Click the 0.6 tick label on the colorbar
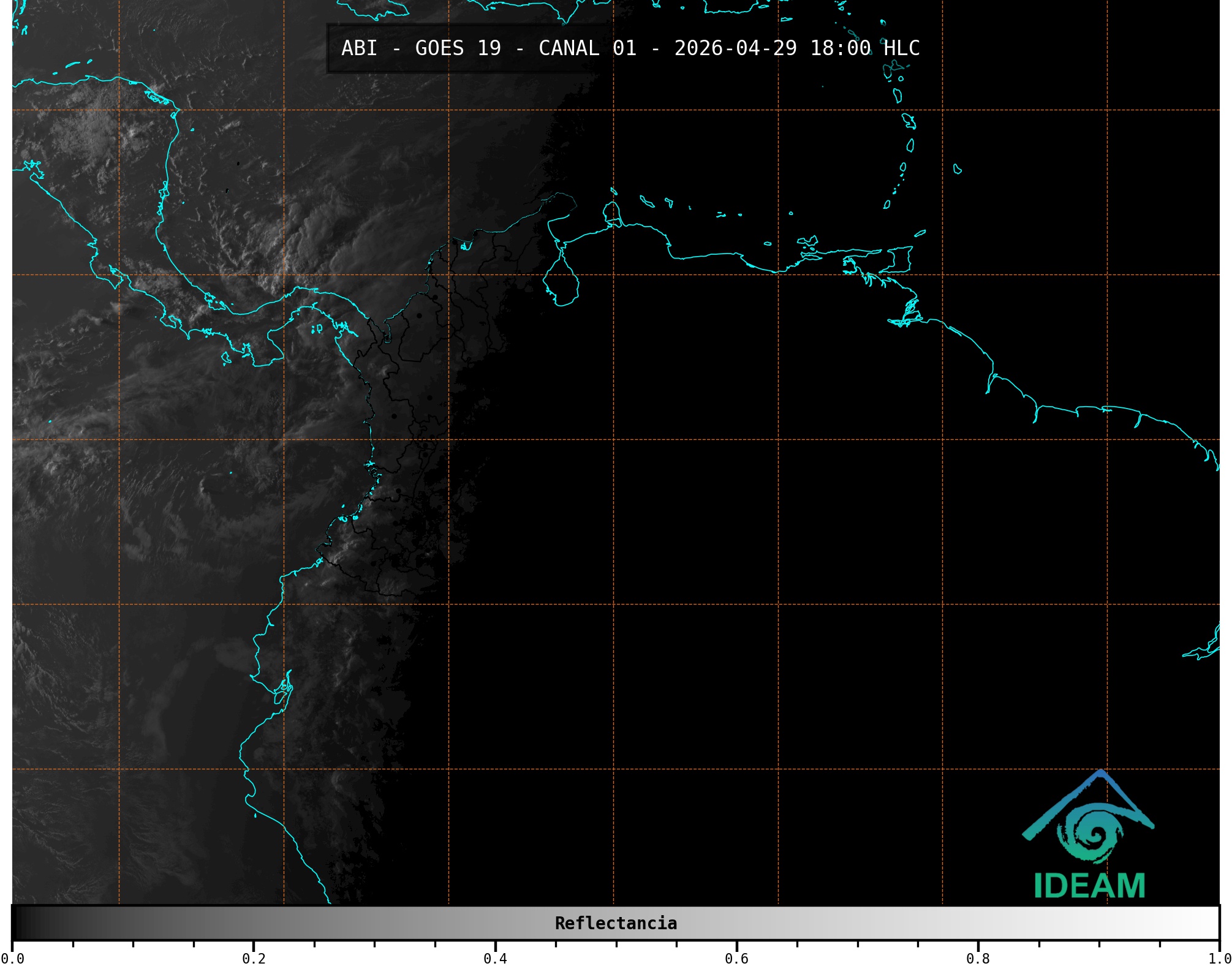The height and width of the screenshot is (966, 1232). [x=736, y=958]
